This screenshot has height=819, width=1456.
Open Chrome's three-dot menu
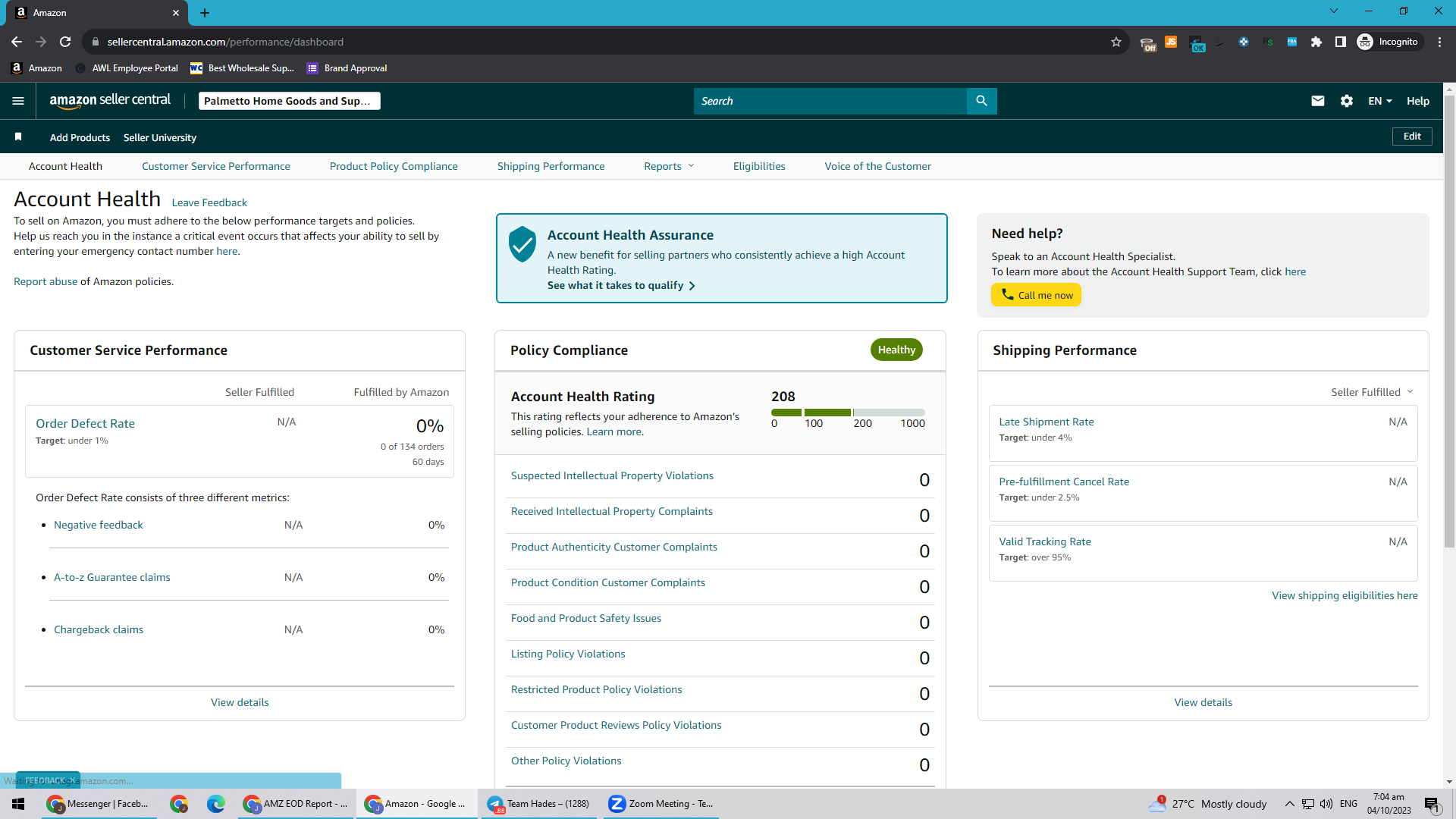[1440, 42]
